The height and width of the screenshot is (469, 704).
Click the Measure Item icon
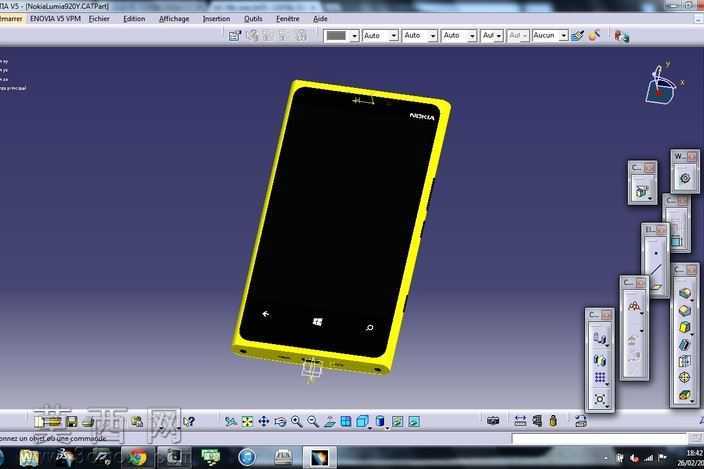(x=537, y=421)
